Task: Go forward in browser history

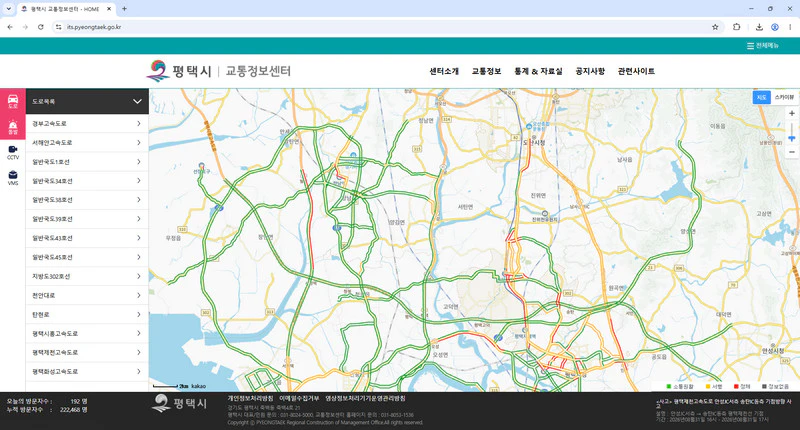Action: pos(25,27)
